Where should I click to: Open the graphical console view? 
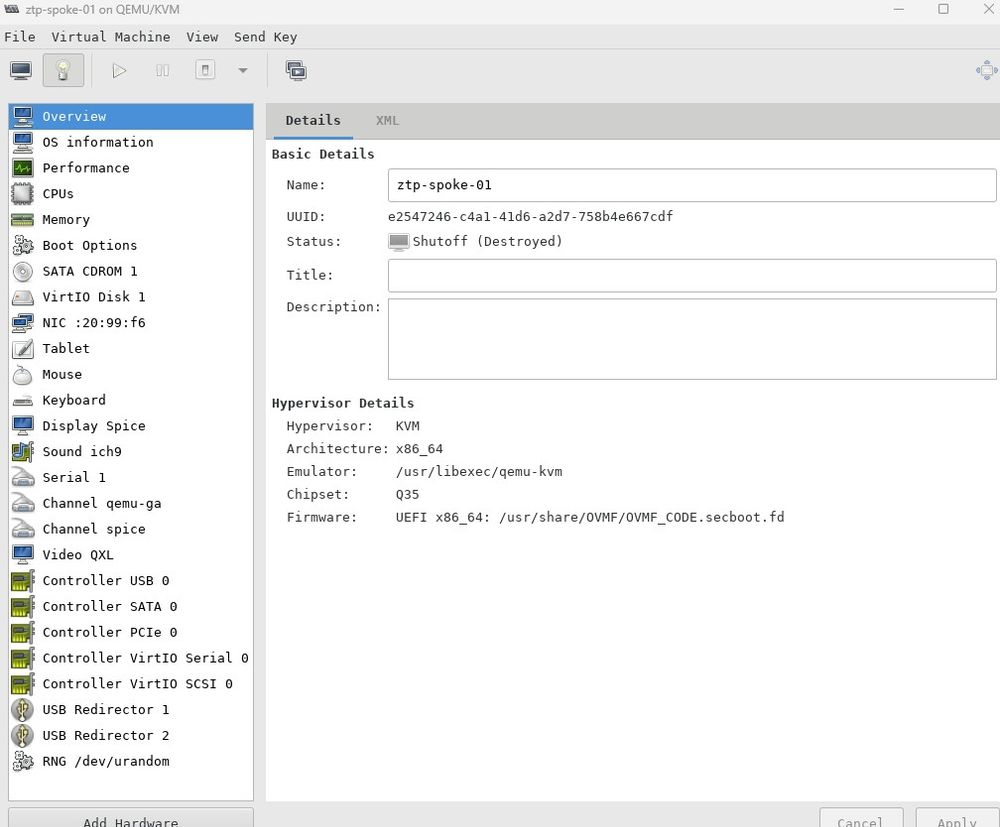pyautogui.click(x=22, y=70)
